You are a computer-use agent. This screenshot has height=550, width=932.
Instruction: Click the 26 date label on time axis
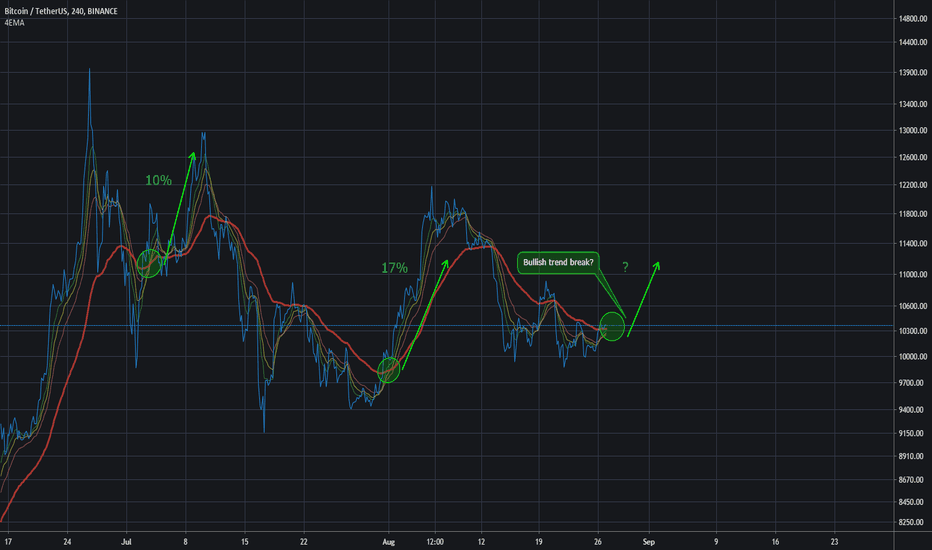pyautogui.click(x=598, y=542)
